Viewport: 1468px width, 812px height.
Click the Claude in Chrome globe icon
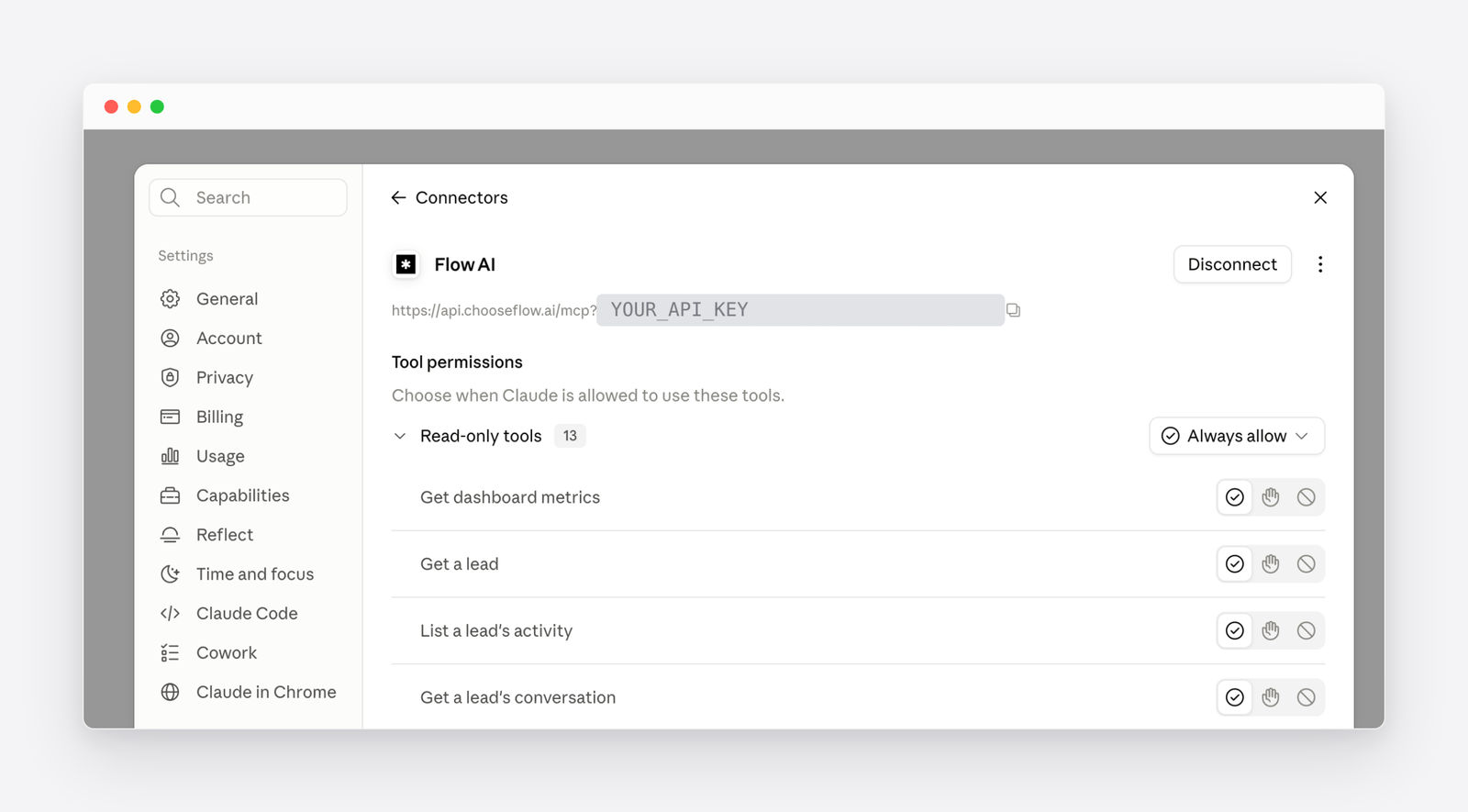(x=170, y=692)
